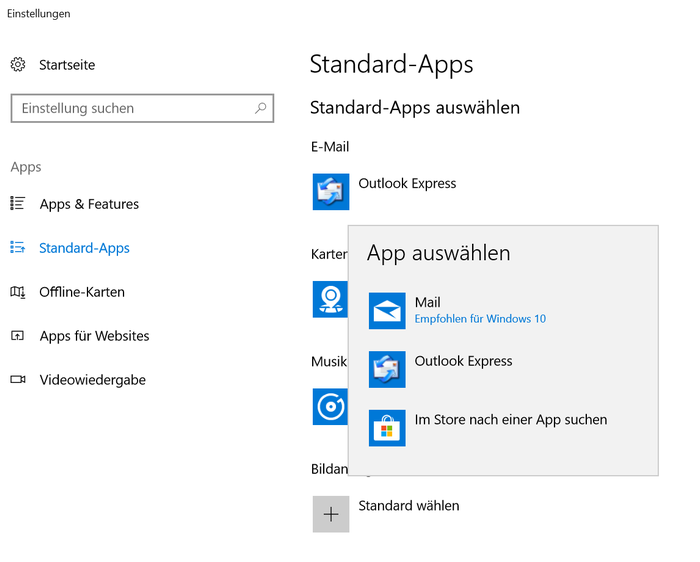Click Outlook Express default email app label

point(407,183)
